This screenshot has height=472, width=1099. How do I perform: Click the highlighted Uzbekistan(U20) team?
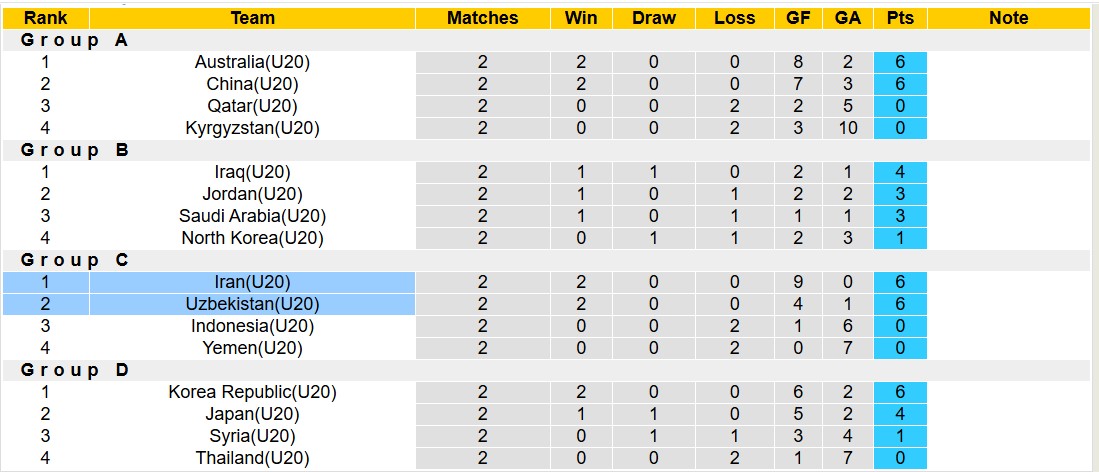pyautogui.click(x=252, y=304)
